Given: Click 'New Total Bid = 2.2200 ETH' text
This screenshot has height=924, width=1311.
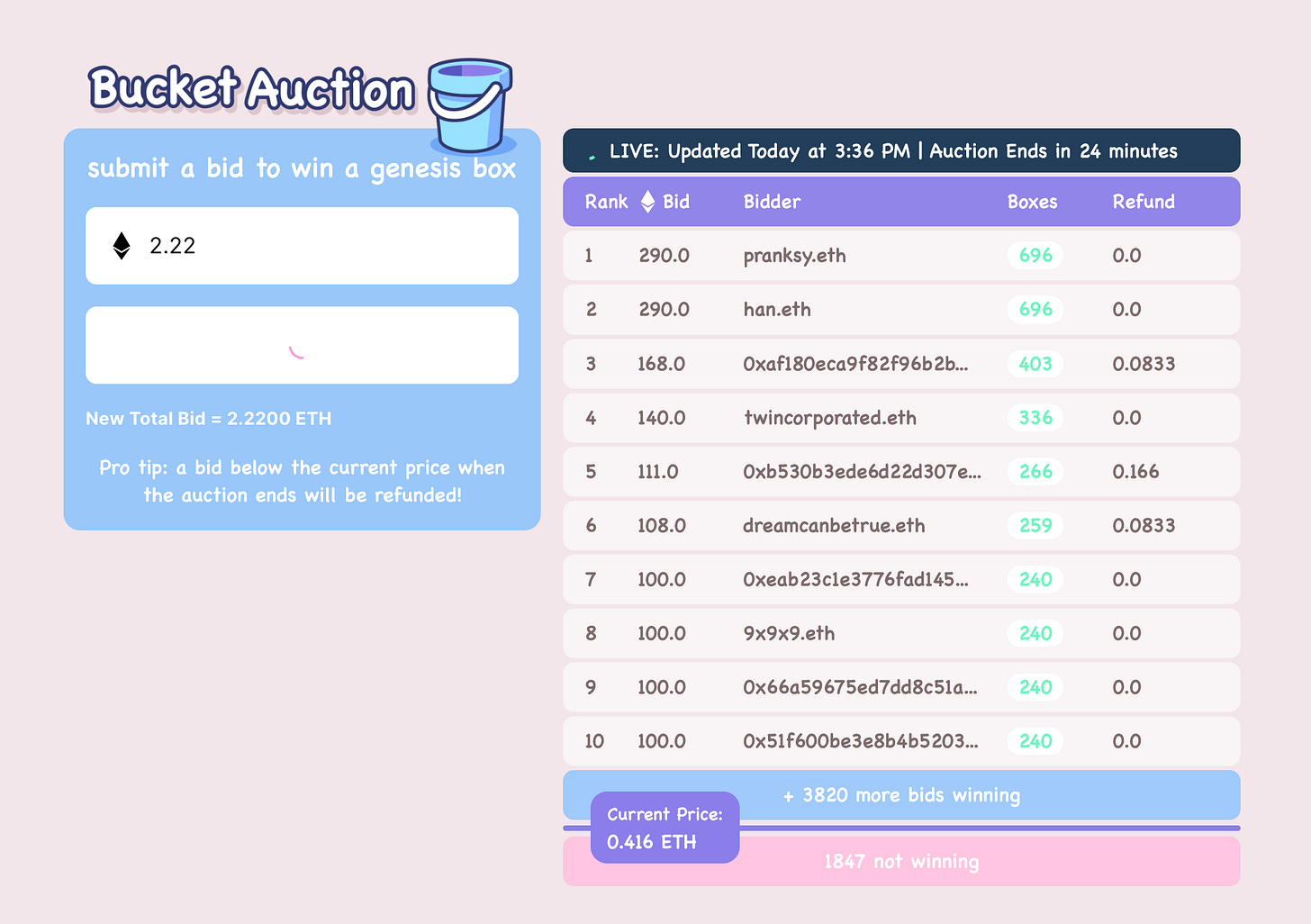Looking at the screenshot, I should (208, 419).
